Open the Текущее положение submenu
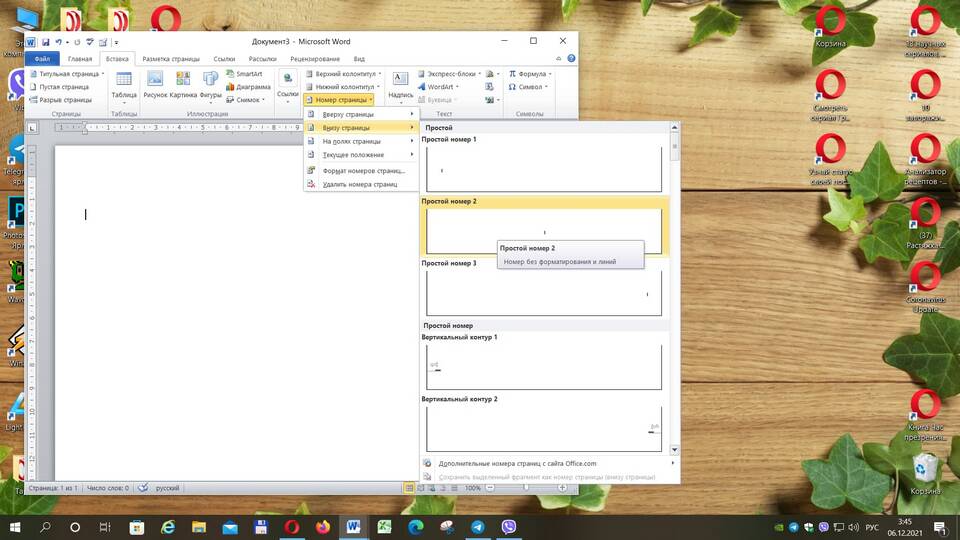 (361, 155)
